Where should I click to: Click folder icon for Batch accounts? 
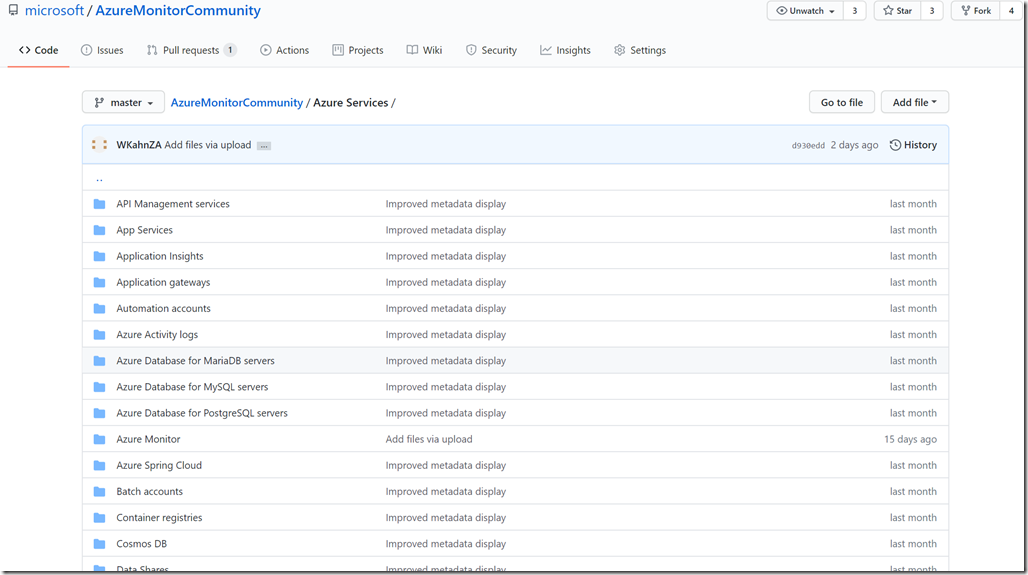tap(100, 492)
